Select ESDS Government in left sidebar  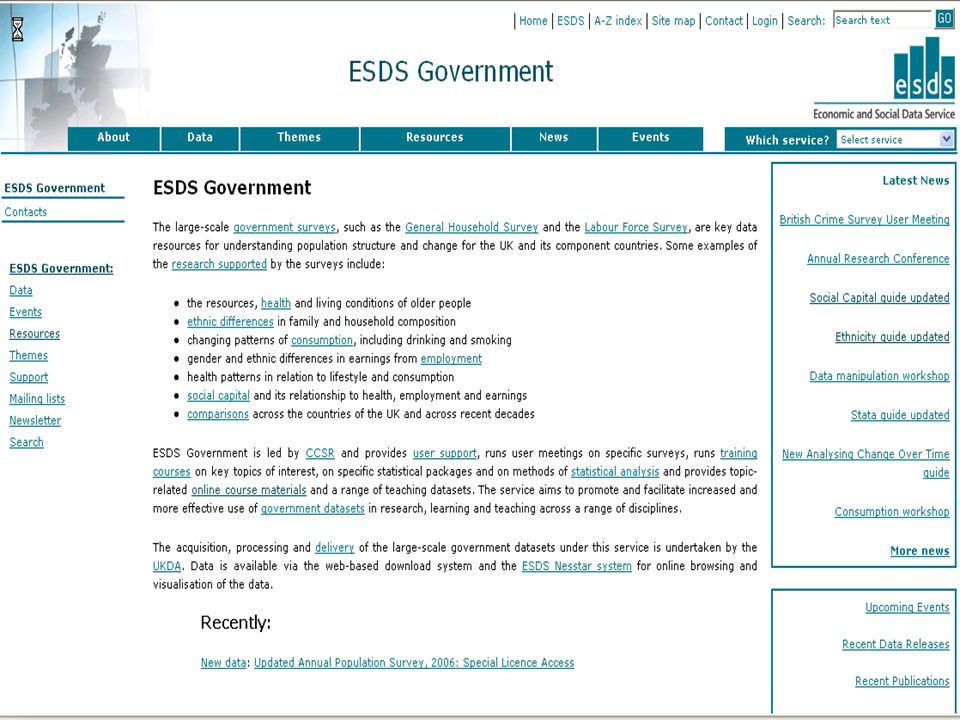click(x=54, y=188)
